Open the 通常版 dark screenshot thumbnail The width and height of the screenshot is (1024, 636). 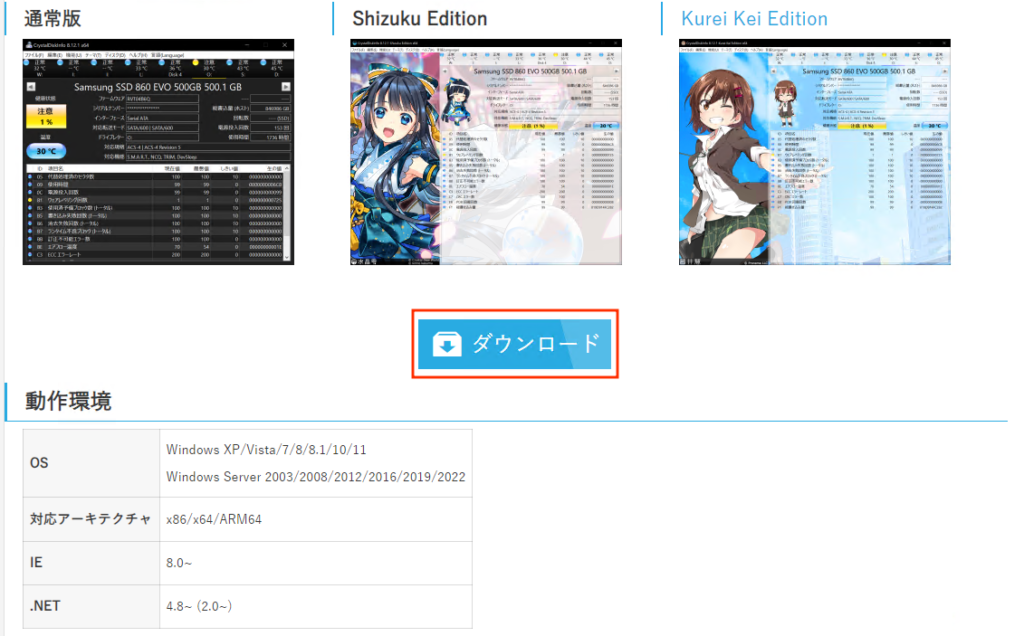pyautogui.click(x=159, y=152)
